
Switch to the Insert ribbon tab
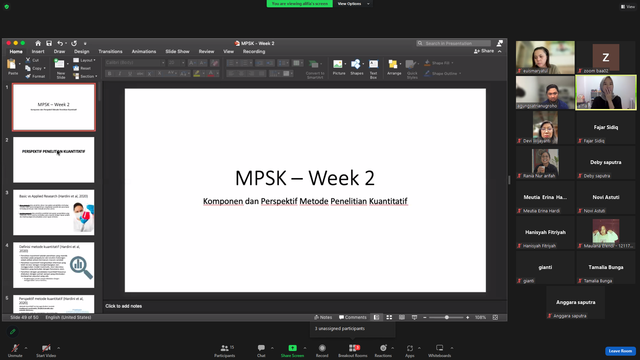pyautogui.click(x=38, y=51)
